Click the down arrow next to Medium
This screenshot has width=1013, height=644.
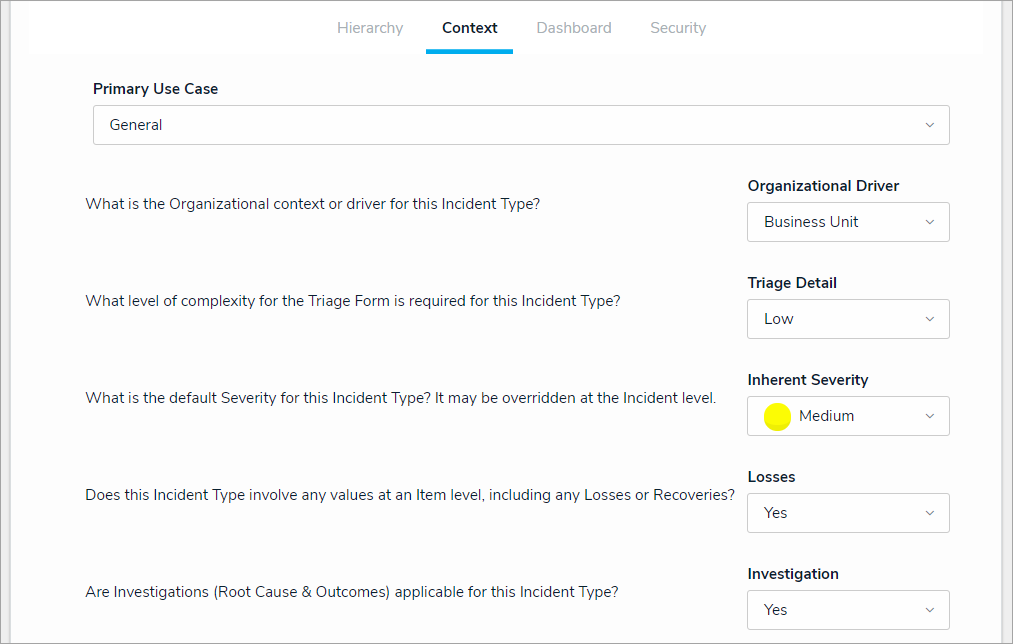click(x=929, y=416)
